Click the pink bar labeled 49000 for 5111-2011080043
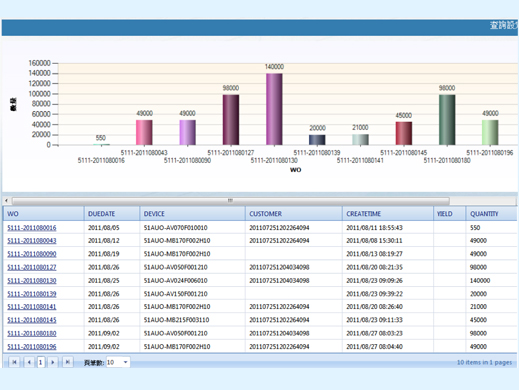The height and width of the screenshot is (390, 519). point(144,132)
